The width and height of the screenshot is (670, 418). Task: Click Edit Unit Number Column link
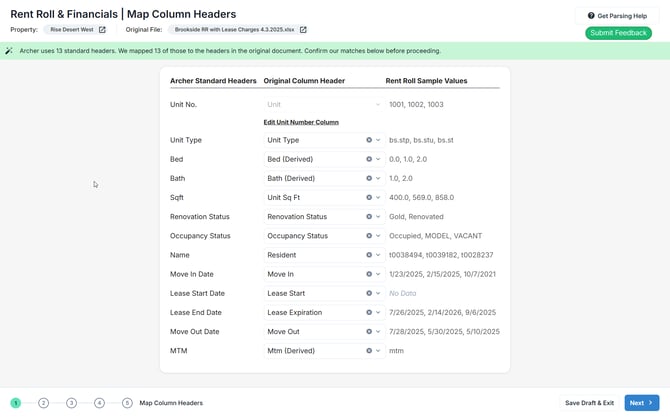(301, 122)
